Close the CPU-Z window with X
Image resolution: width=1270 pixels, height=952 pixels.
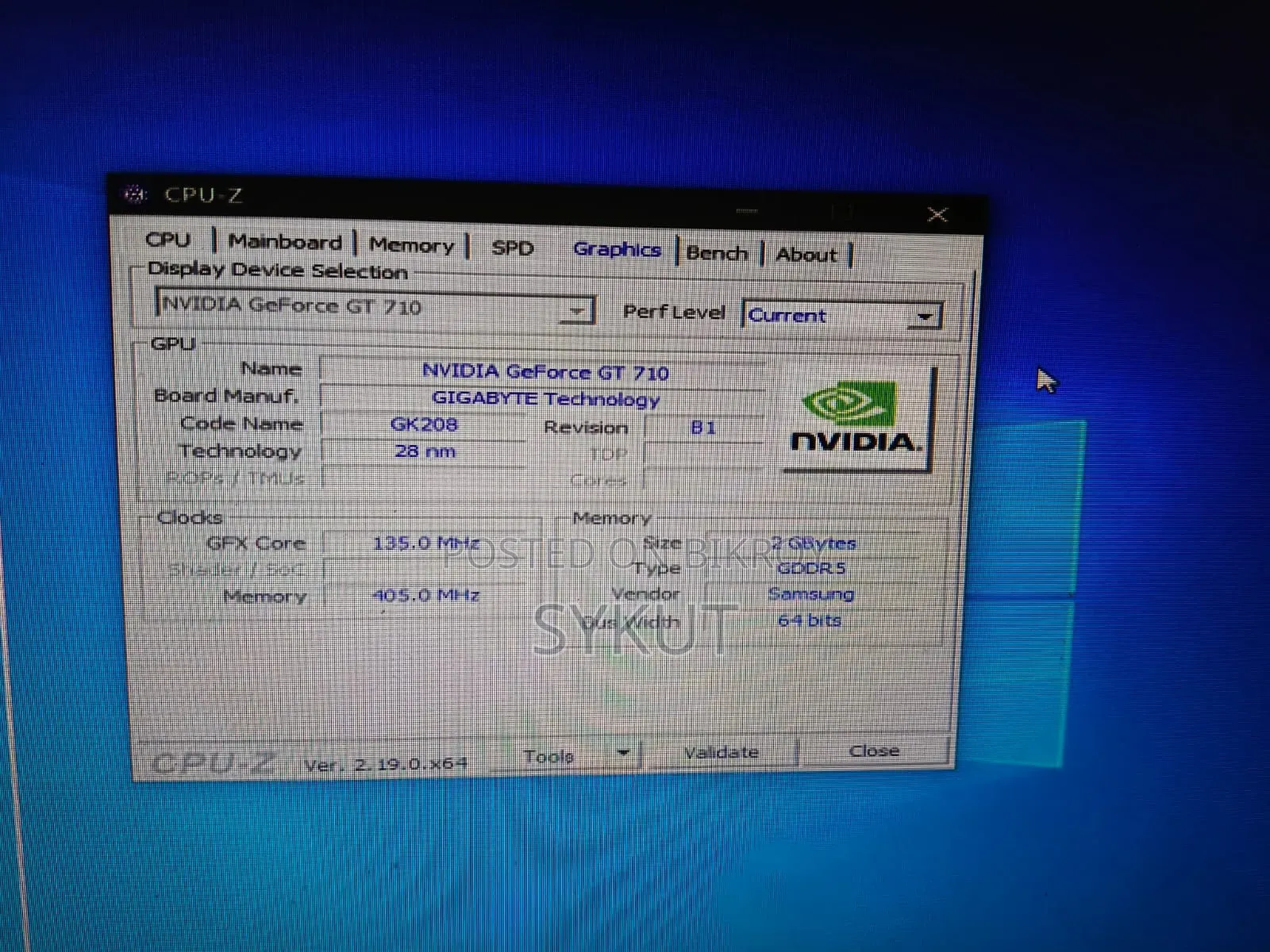pos(937,215)
